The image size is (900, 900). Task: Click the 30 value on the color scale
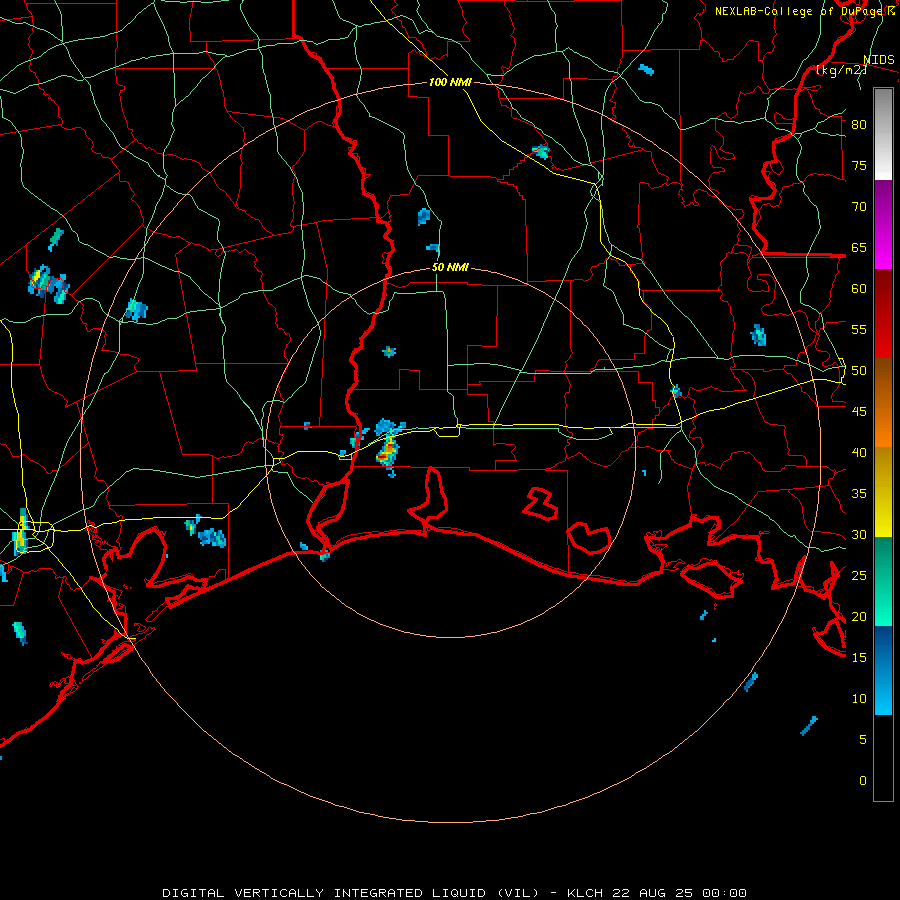coord(859,535)
